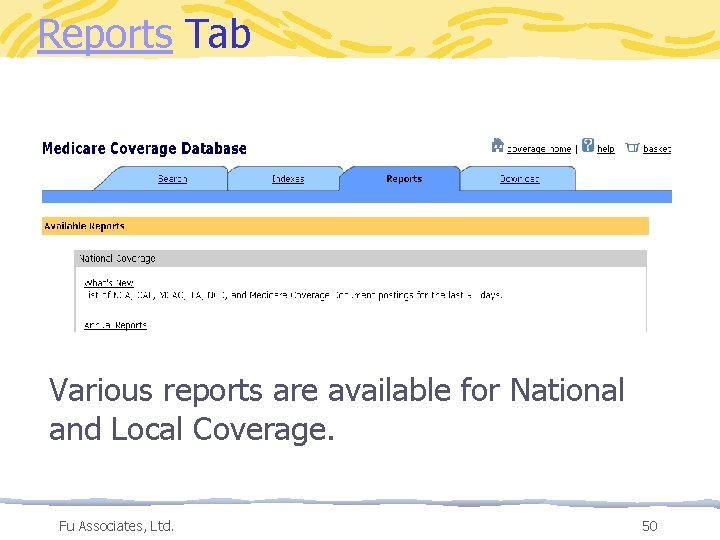Open the basket link
Viewport: 720px width, 540px height.
click(657, 149)
